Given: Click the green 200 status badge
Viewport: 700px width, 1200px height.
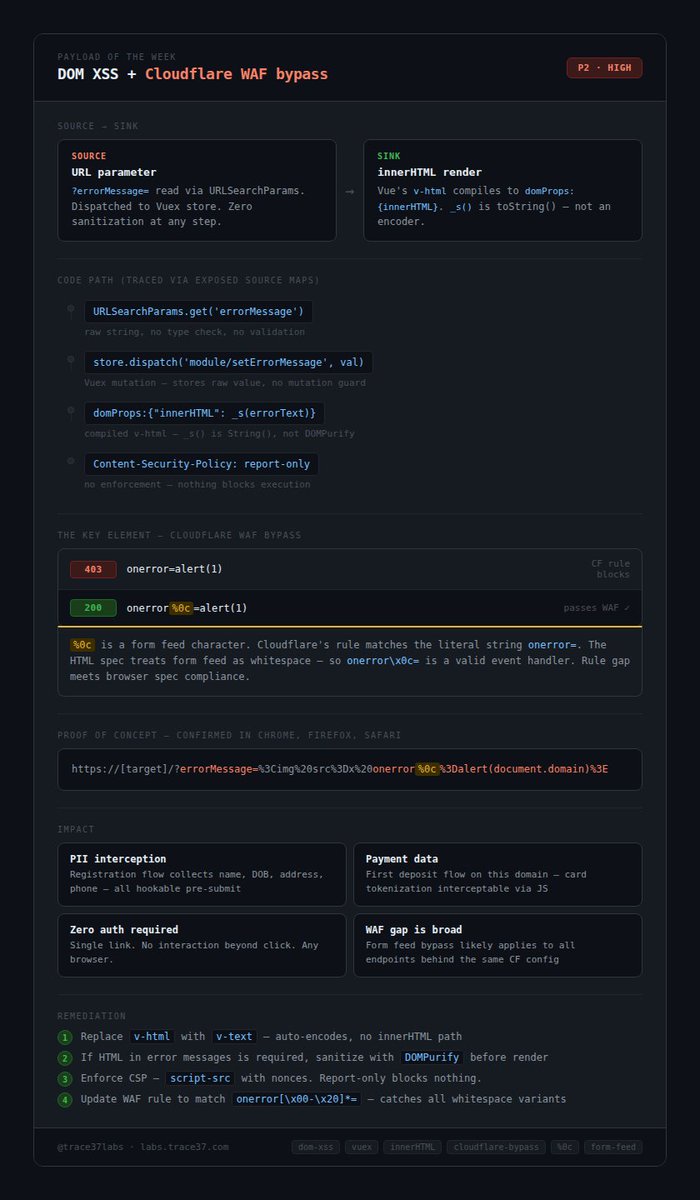Looking at the screenshot, I should 93,608.
